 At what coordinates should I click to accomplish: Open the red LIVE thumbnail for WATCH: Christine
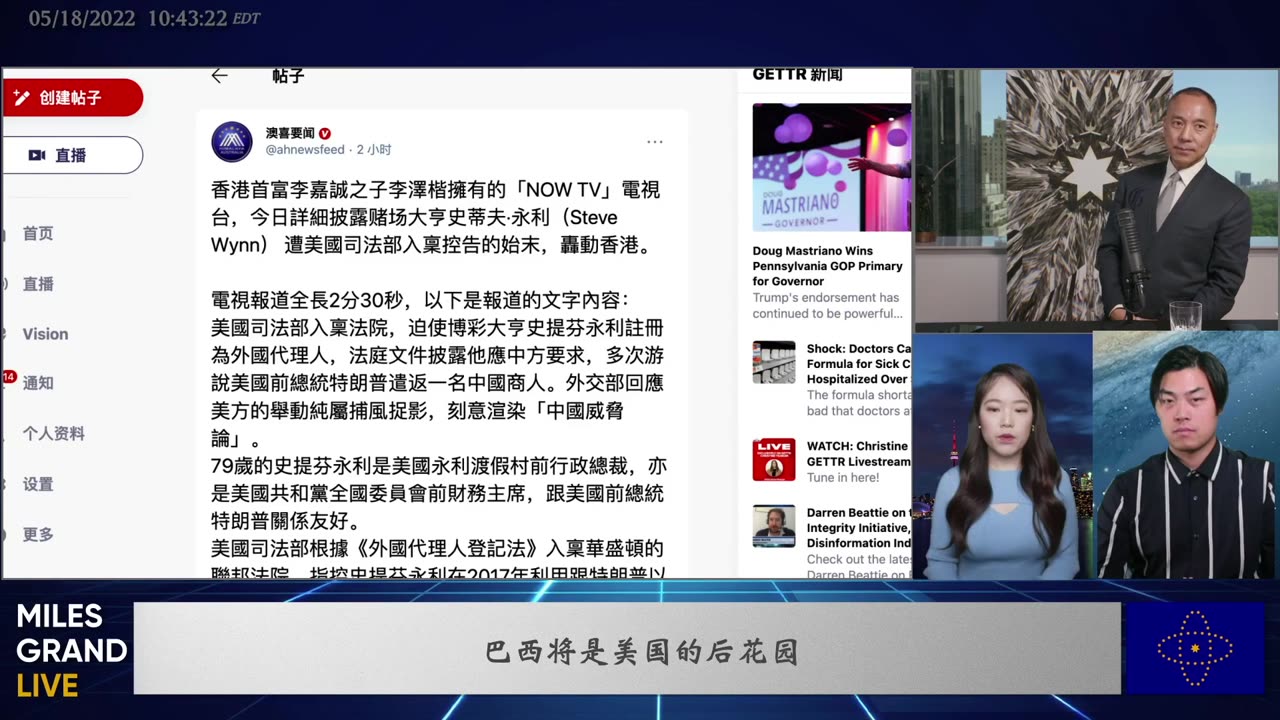(x=774, y=460)
